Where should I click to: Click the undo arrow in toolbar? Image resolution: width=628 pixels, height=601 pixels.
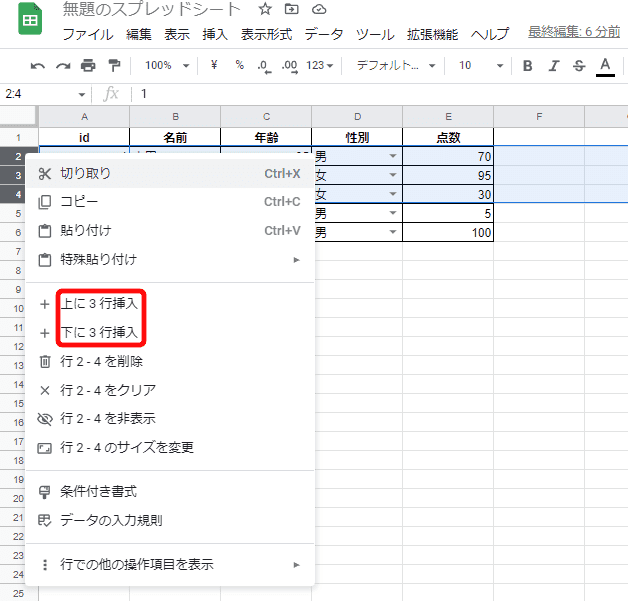tap(38, 66)
